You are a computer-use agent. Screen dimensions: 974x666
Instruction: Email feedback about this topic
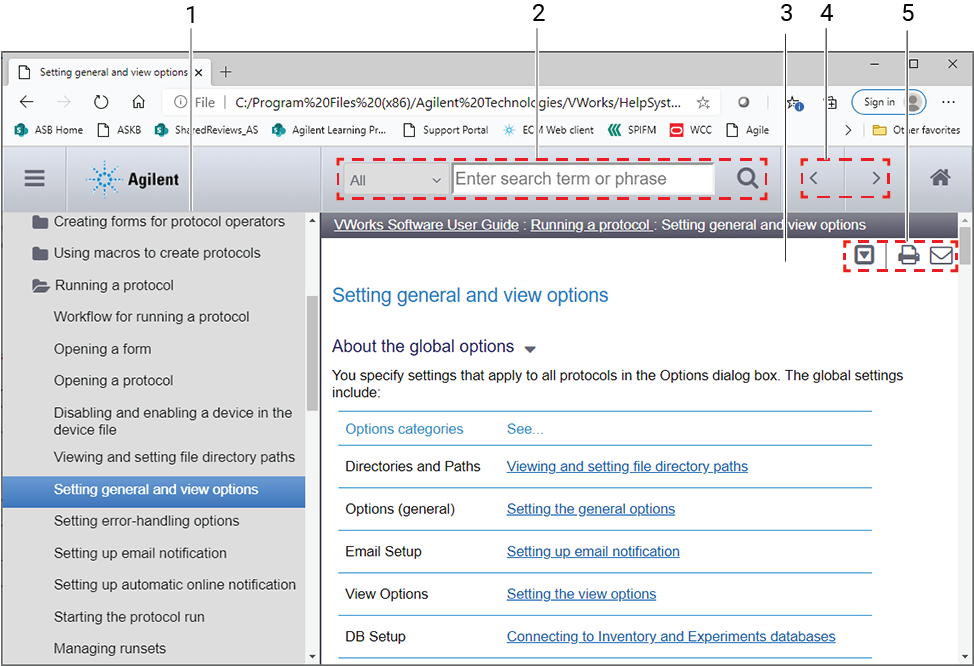coord(941,255)
